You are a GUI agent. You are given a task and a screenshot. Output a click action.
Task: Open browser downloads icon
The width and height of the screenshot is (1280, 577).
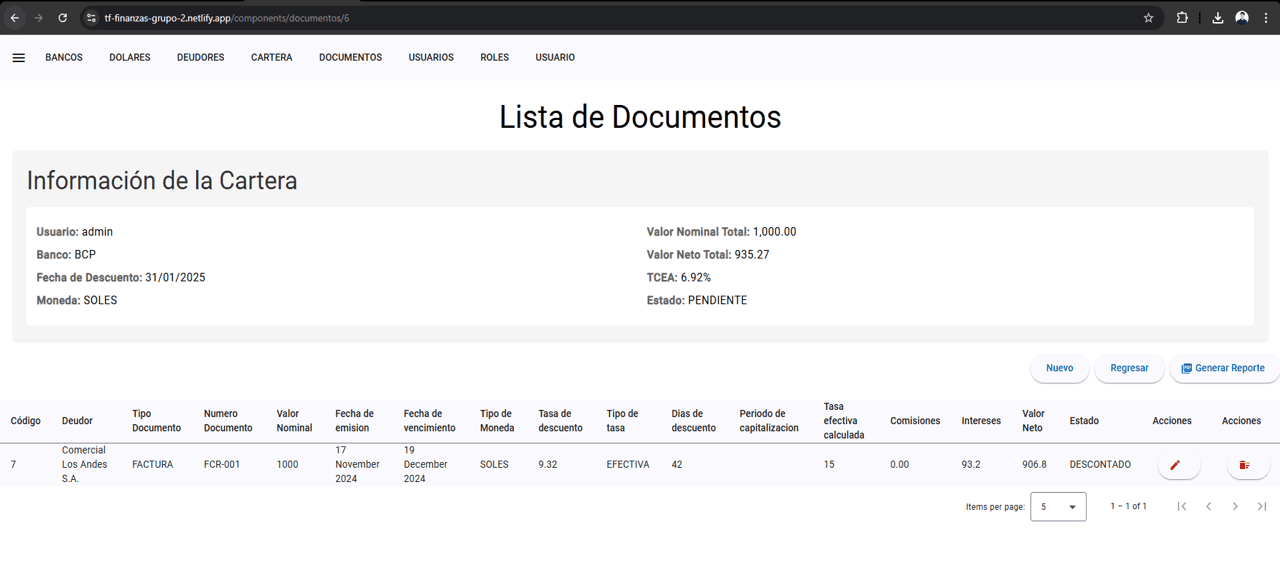click(1217, 18)
